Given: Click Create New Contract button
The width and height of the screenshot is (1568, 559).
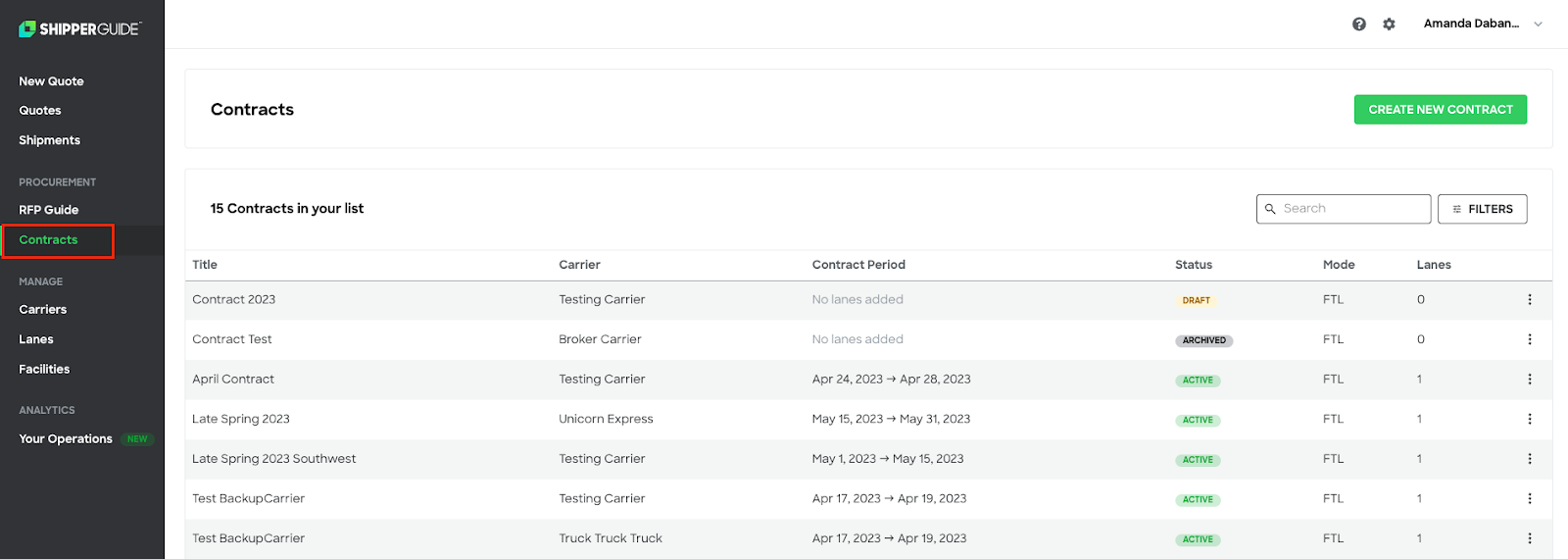Looking at the screenshot, I should (x=1441, y=110).
